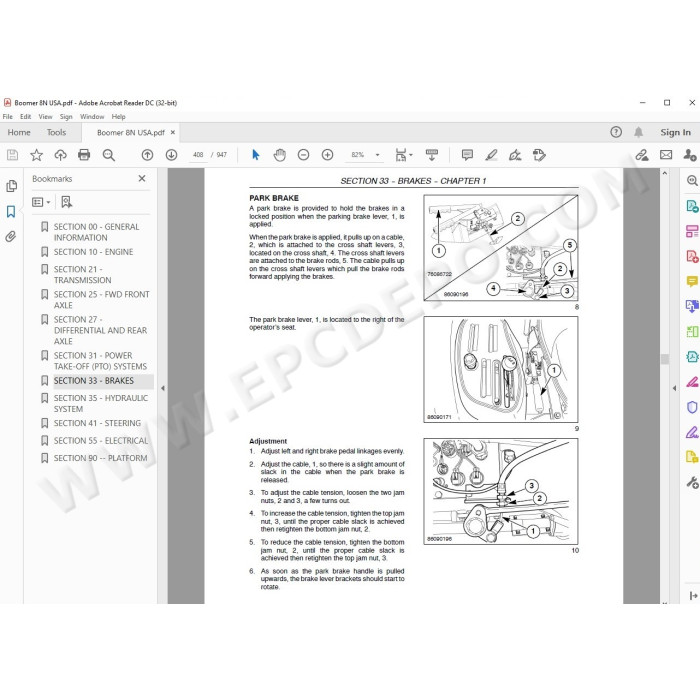Close the Bookmarks panel
Screen dimensions: 700x700
(x=142, y=179)
